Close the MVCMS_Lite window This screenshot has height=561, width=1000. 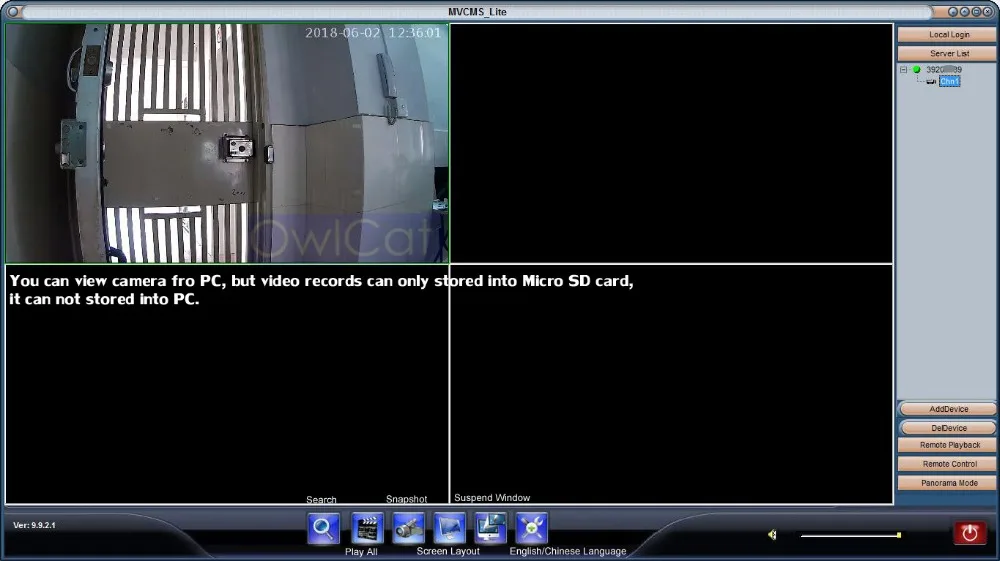click(987, 11)
